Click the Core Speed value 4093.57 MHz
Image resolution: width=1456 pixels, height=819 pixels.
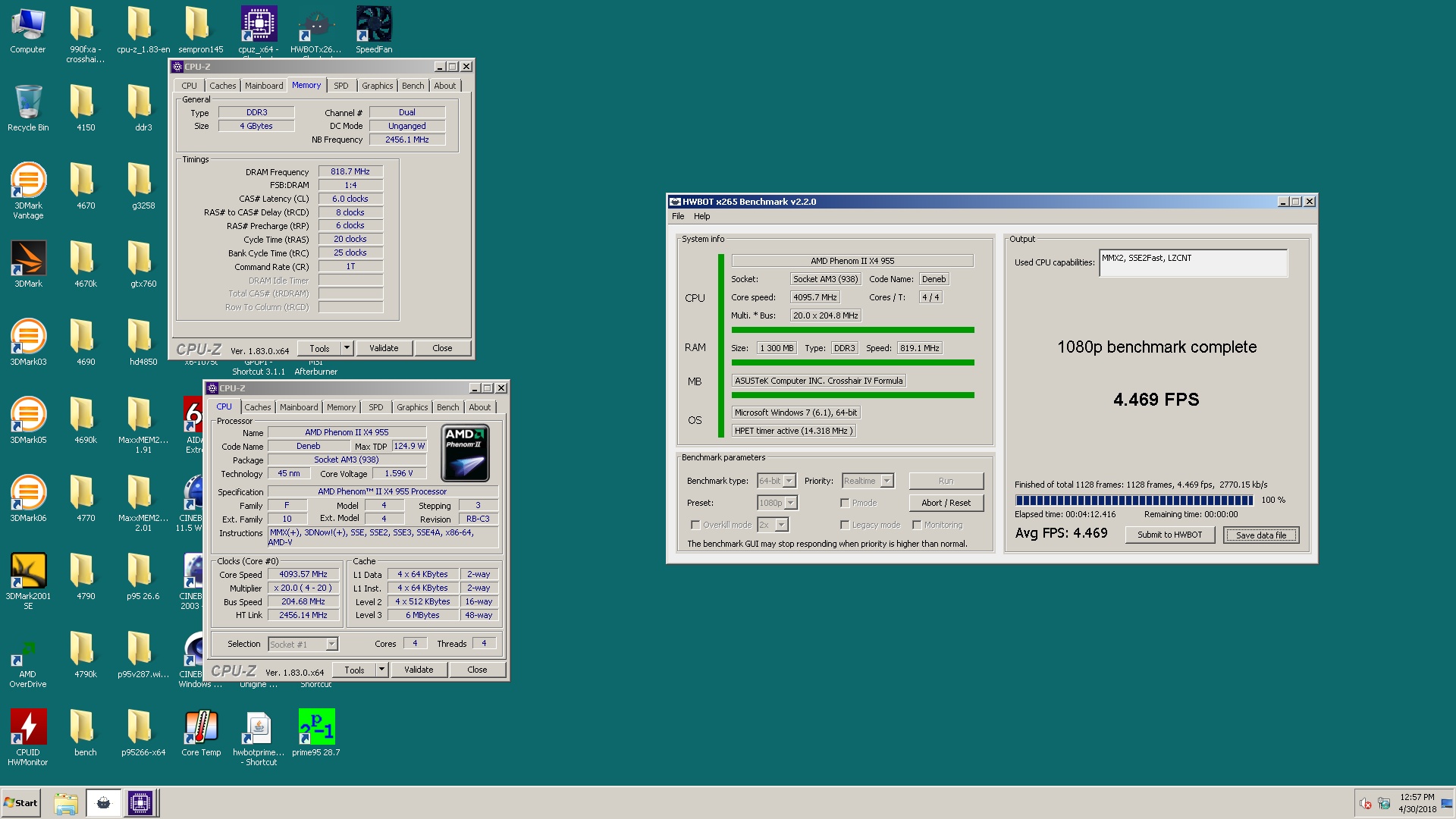click(303, 575)
